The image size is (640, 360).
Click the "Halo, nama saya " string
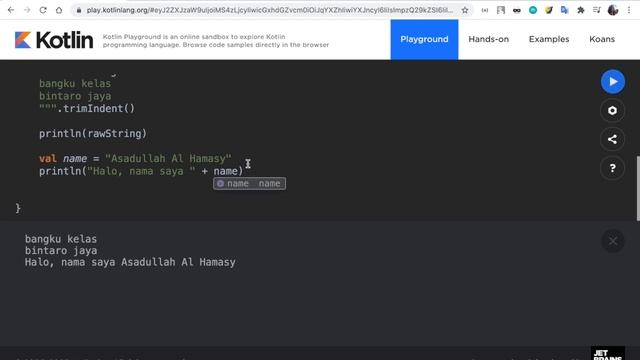point(141,171)
